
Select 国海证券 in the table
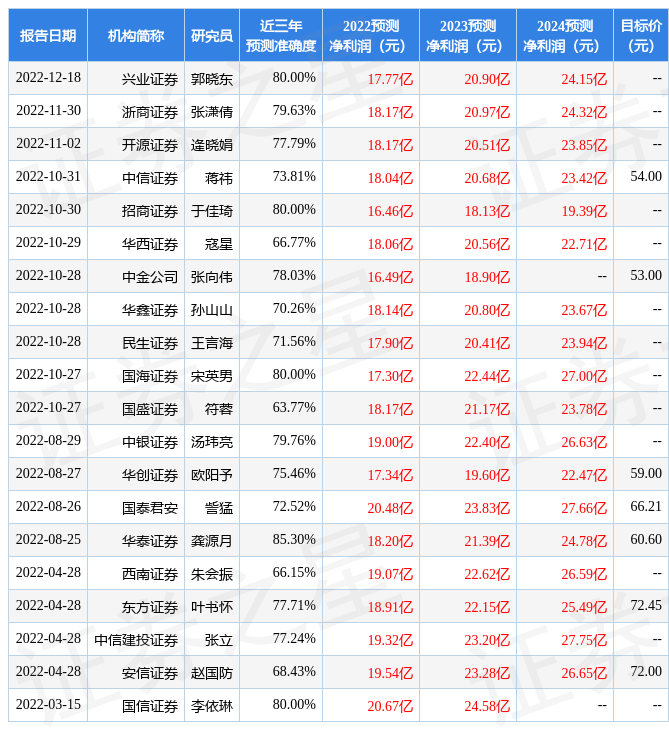150,376
